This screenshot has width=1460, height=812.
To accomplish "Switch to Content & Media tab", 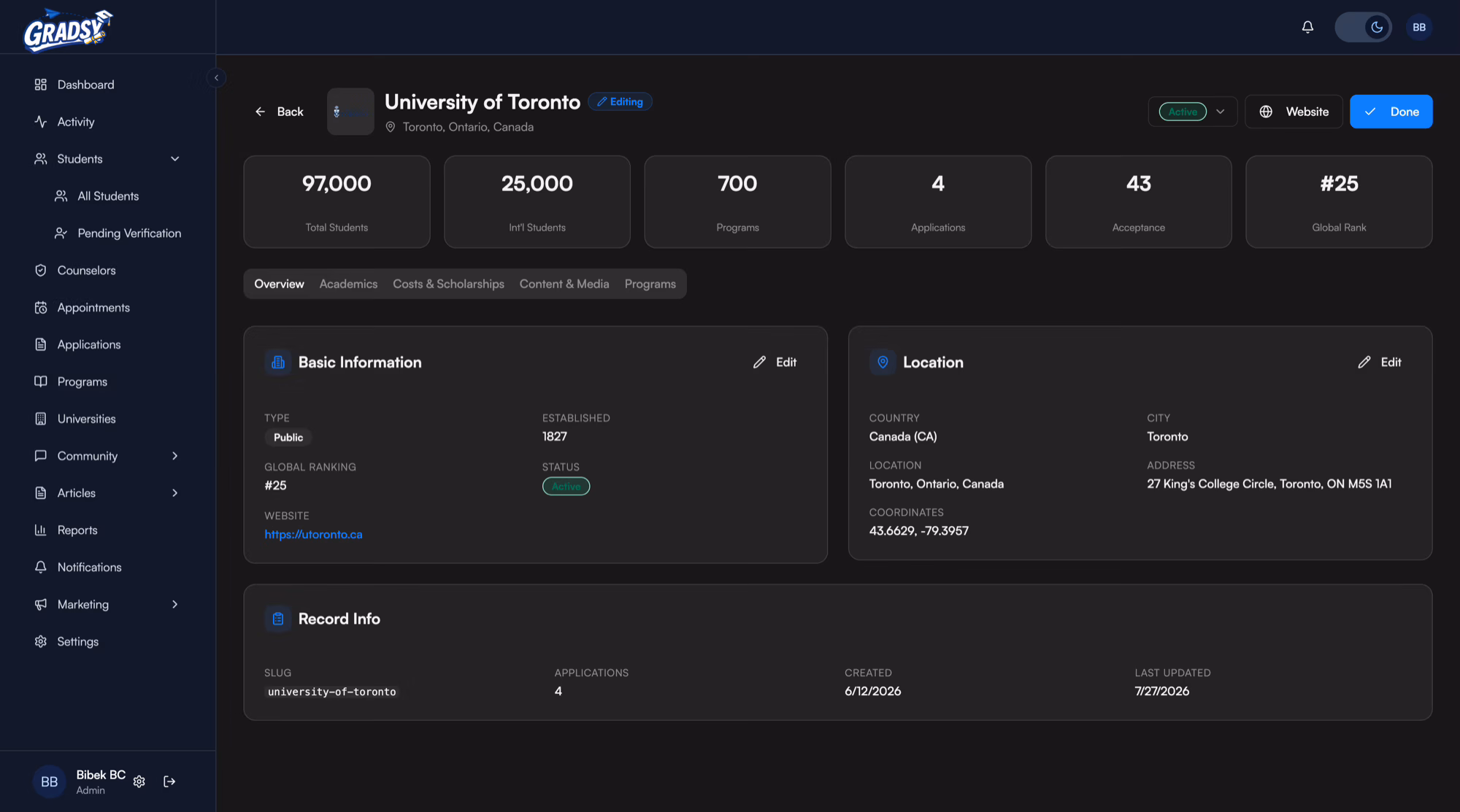I will (564, 284).
